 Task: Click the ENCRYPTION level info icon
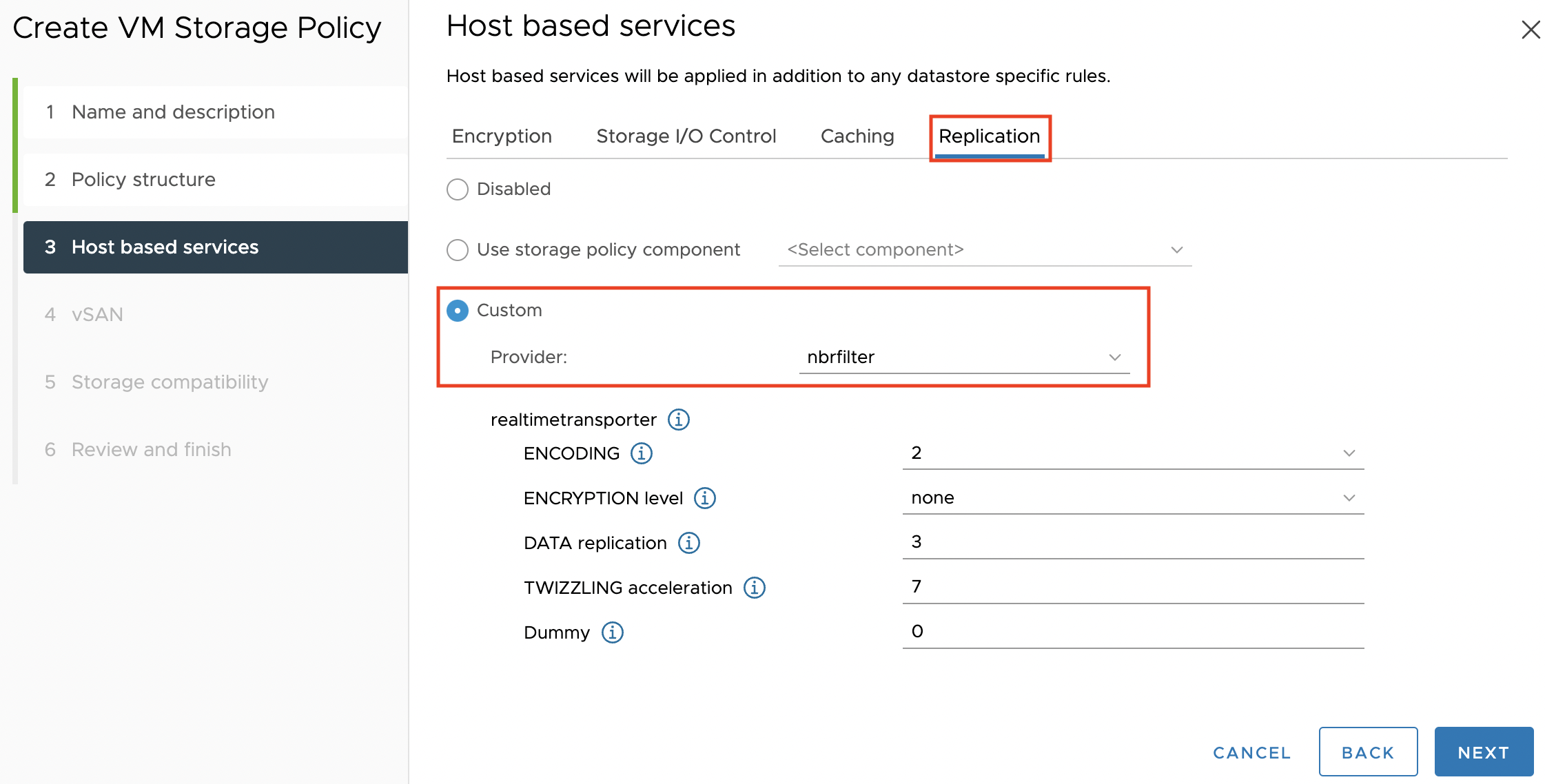(x=704, y=498)
